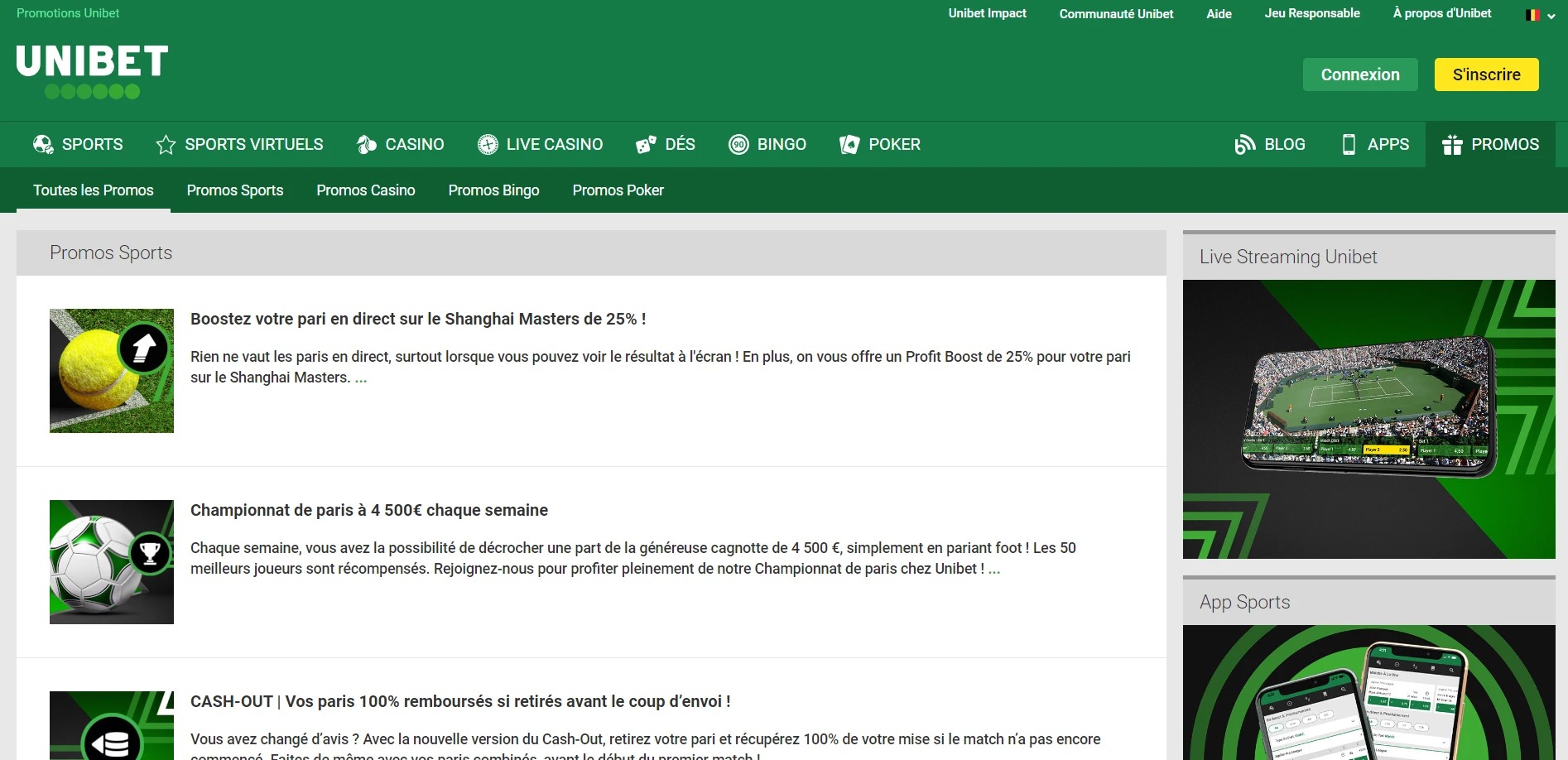Click the App Sports heading
Viewport: 1568px width, 760px height.
tap(1245, 602)
